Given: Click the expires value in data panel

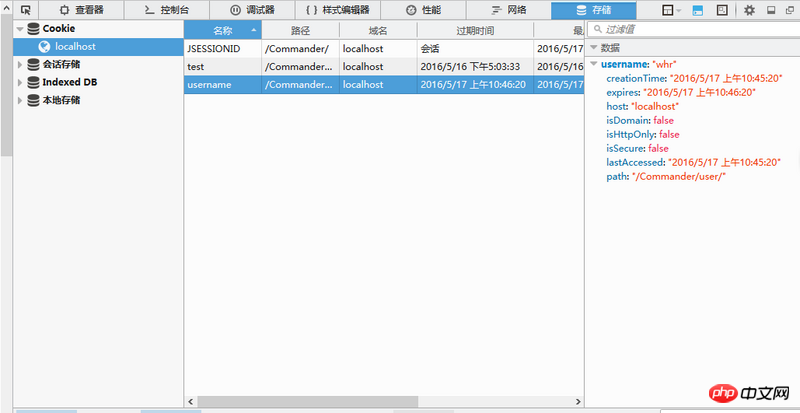Looking at the screenshot, I should pyautogui.click(x=699, y=92).
